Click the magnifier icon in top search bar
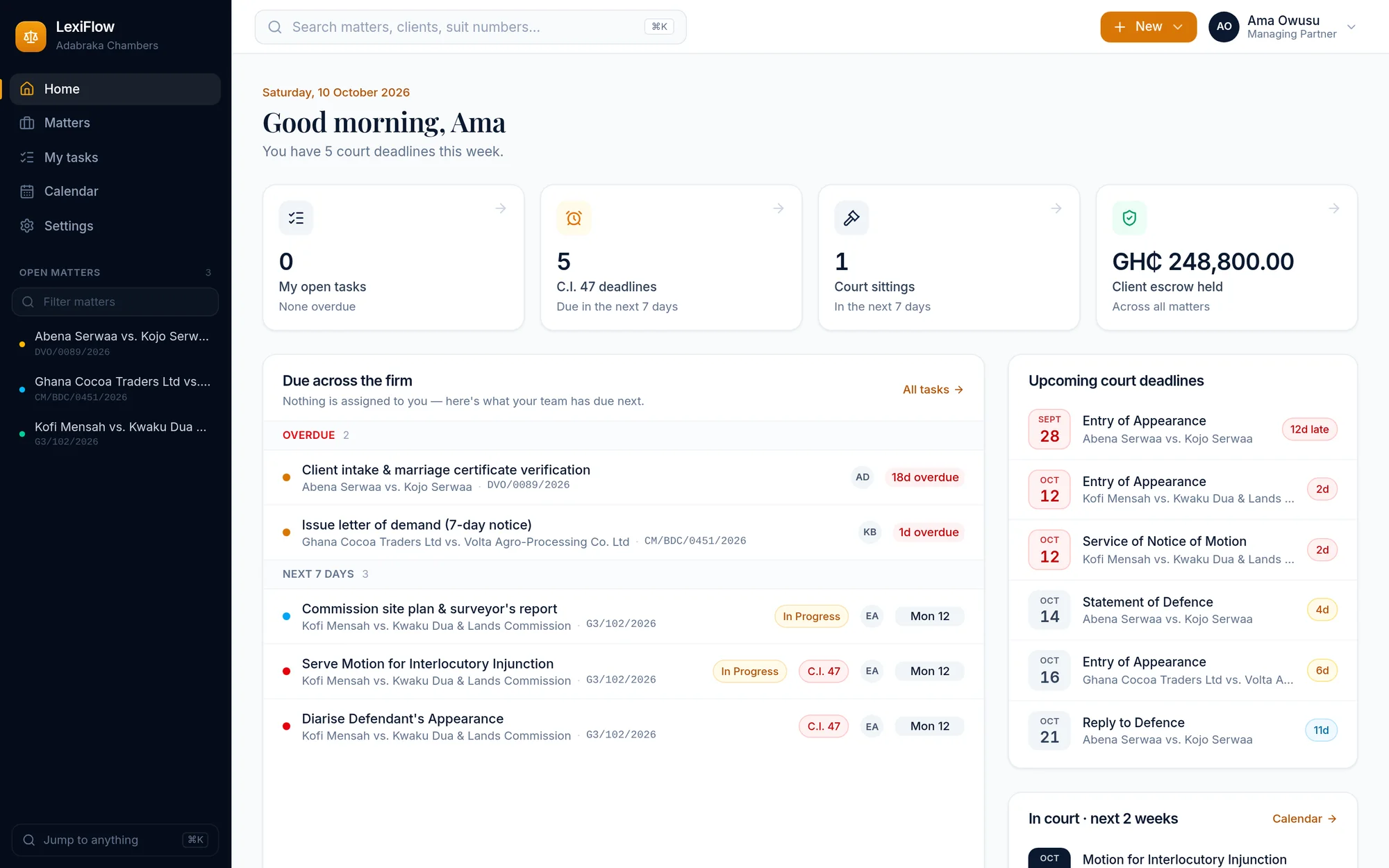The height and width of the screenshot is (868, 1389). 275,27
